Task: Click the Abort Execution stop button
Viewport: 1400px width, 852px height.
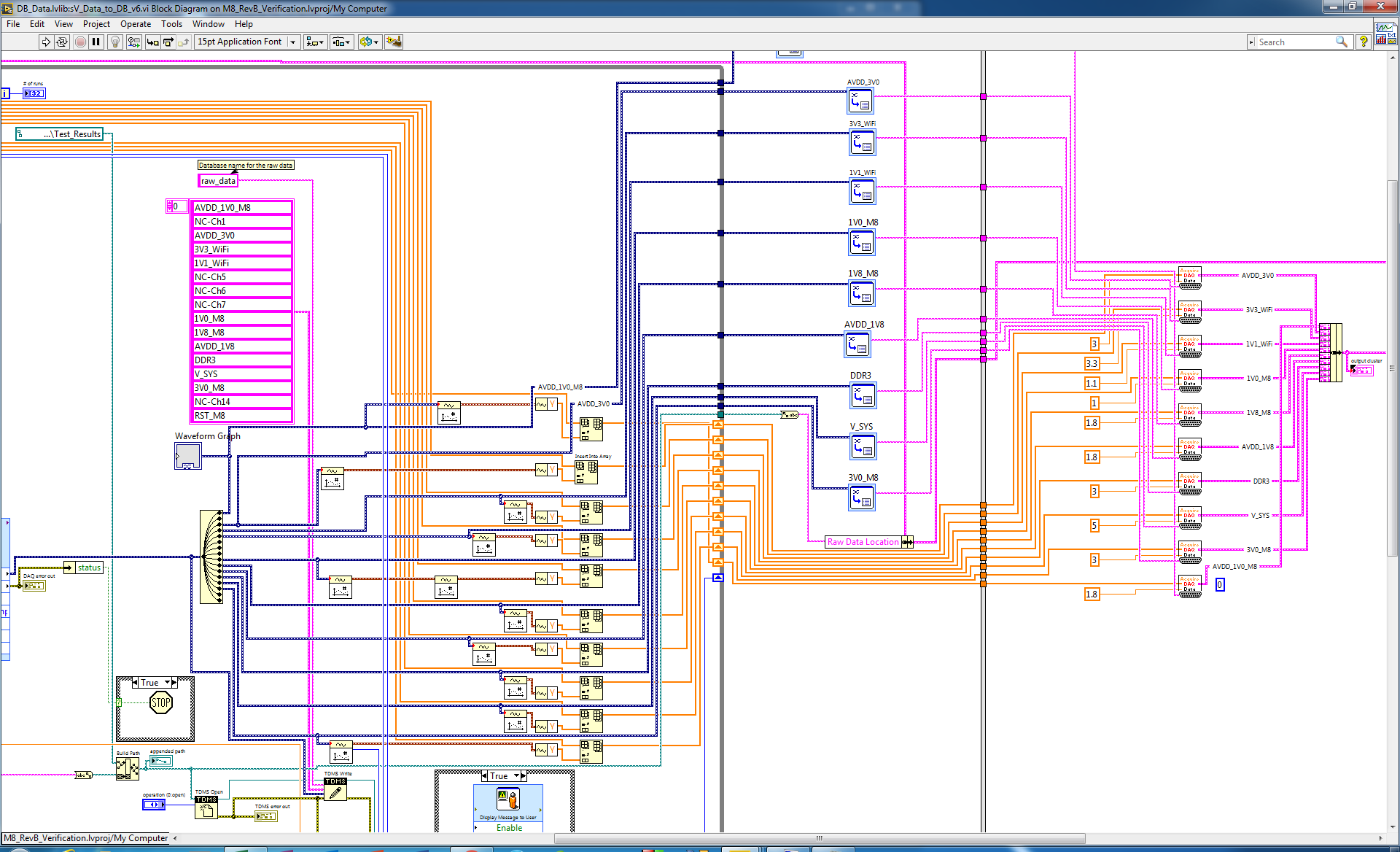Action: click(x=80, y=42)
